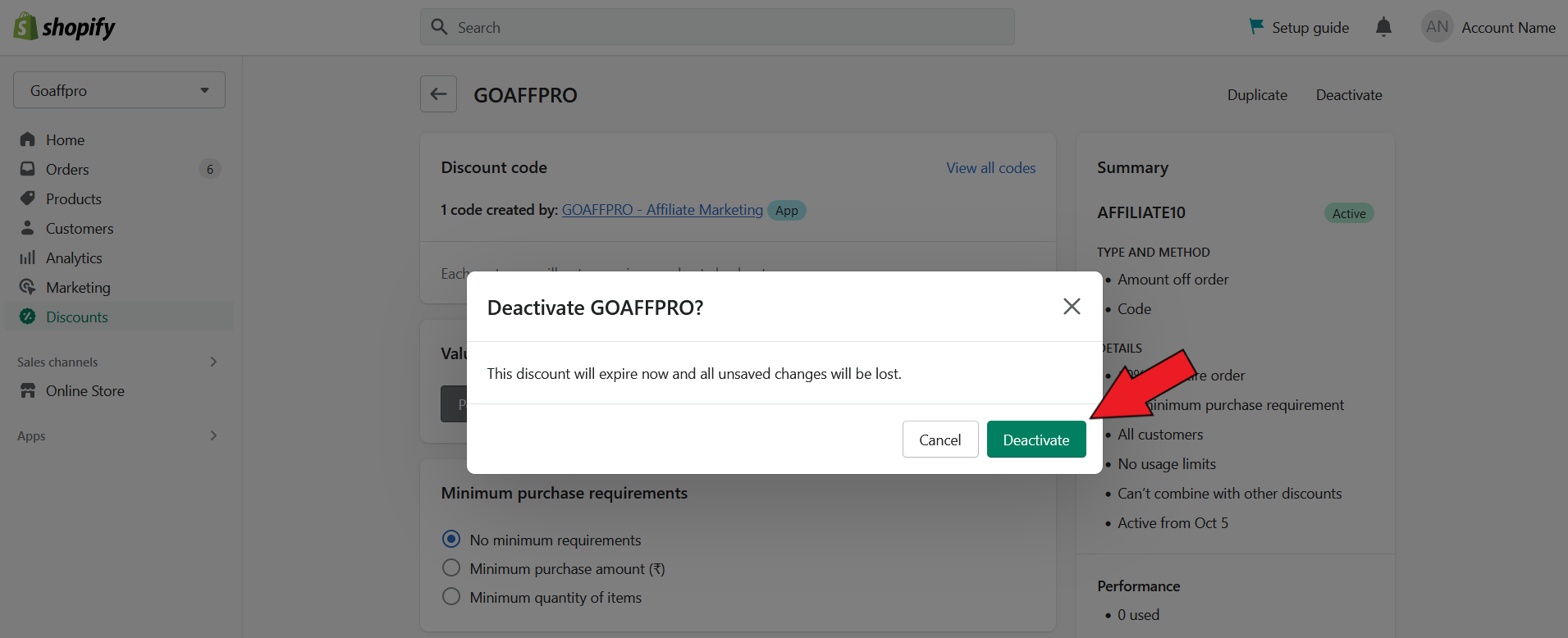The image size is (1568, 638).
Task: Close the Deactivate dialog with X
Action: [1071, 307]
